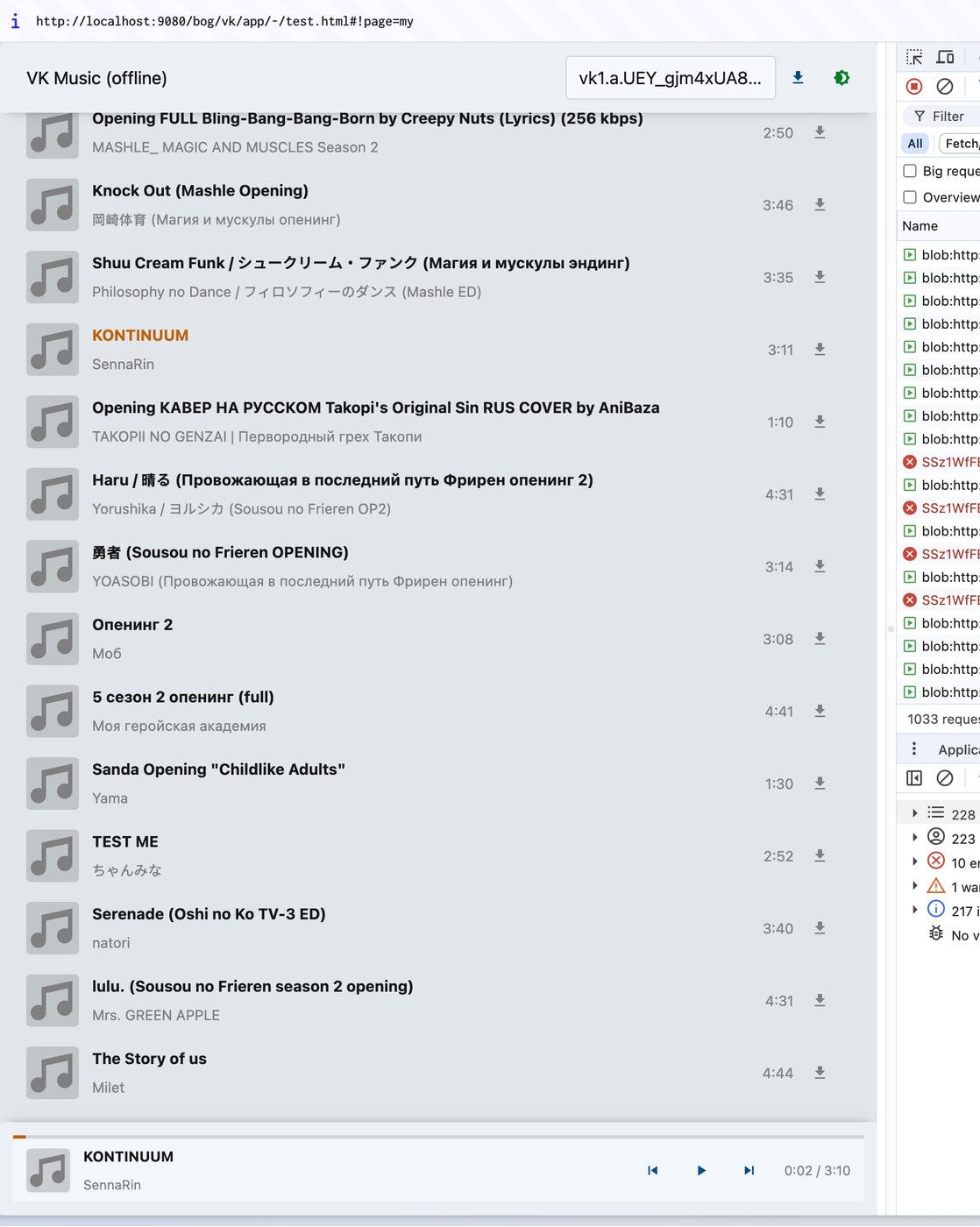Play the track TEST ME
The width and height of the screenshot is (980, 1227).
tap(125, 842)
